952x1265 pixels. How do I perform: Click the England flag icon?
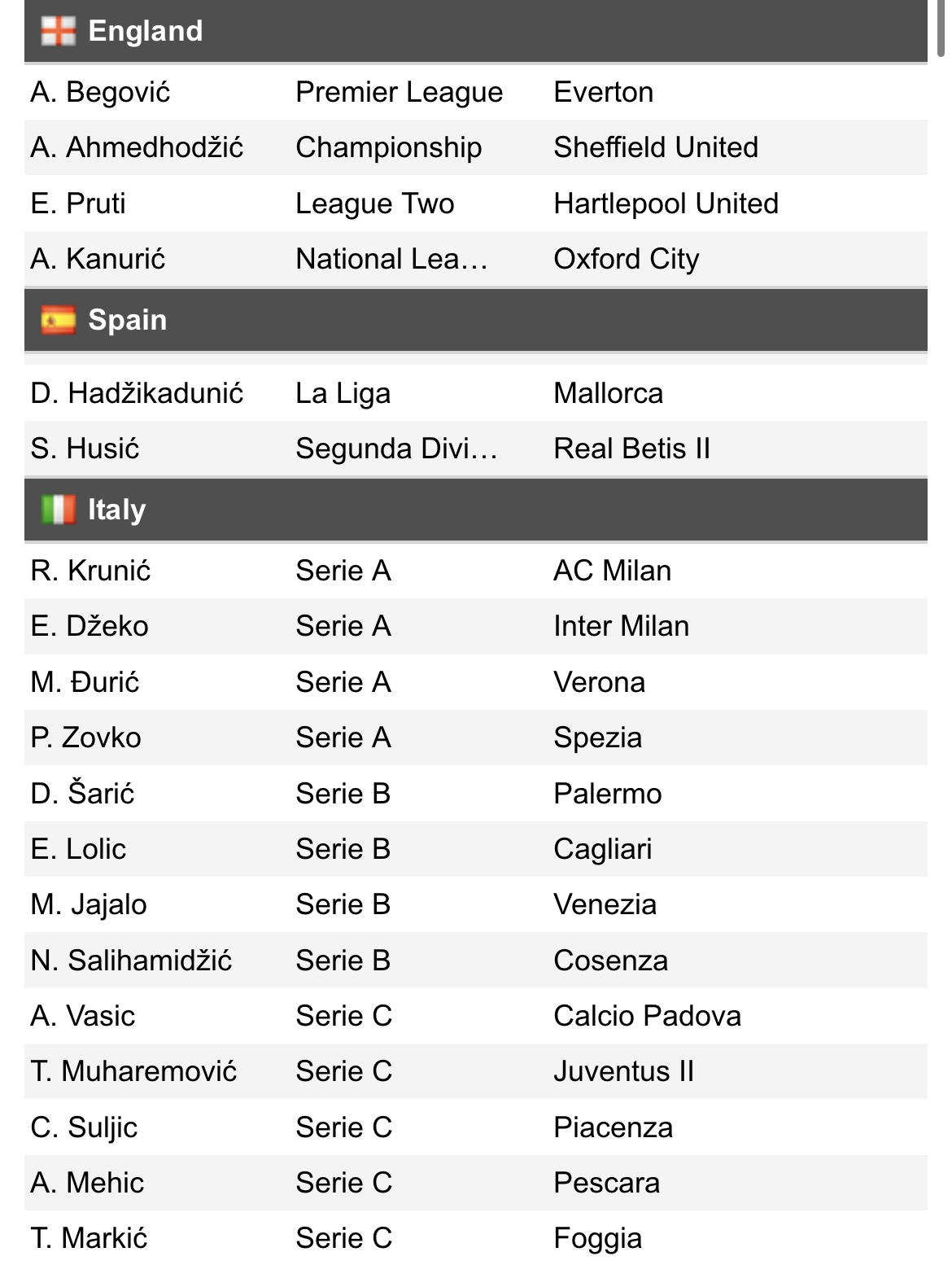(x=58, y=31)
